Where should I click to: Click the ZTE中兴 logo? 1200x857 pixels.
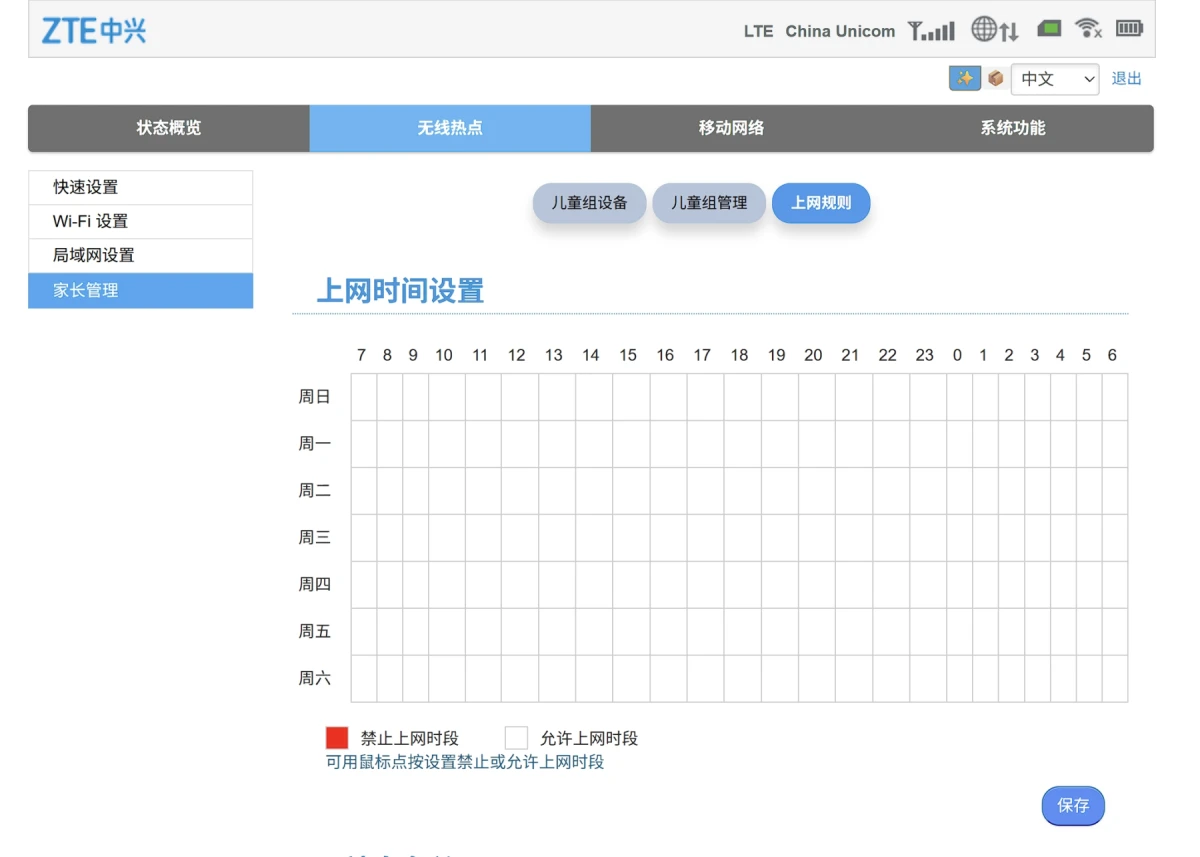93,31
